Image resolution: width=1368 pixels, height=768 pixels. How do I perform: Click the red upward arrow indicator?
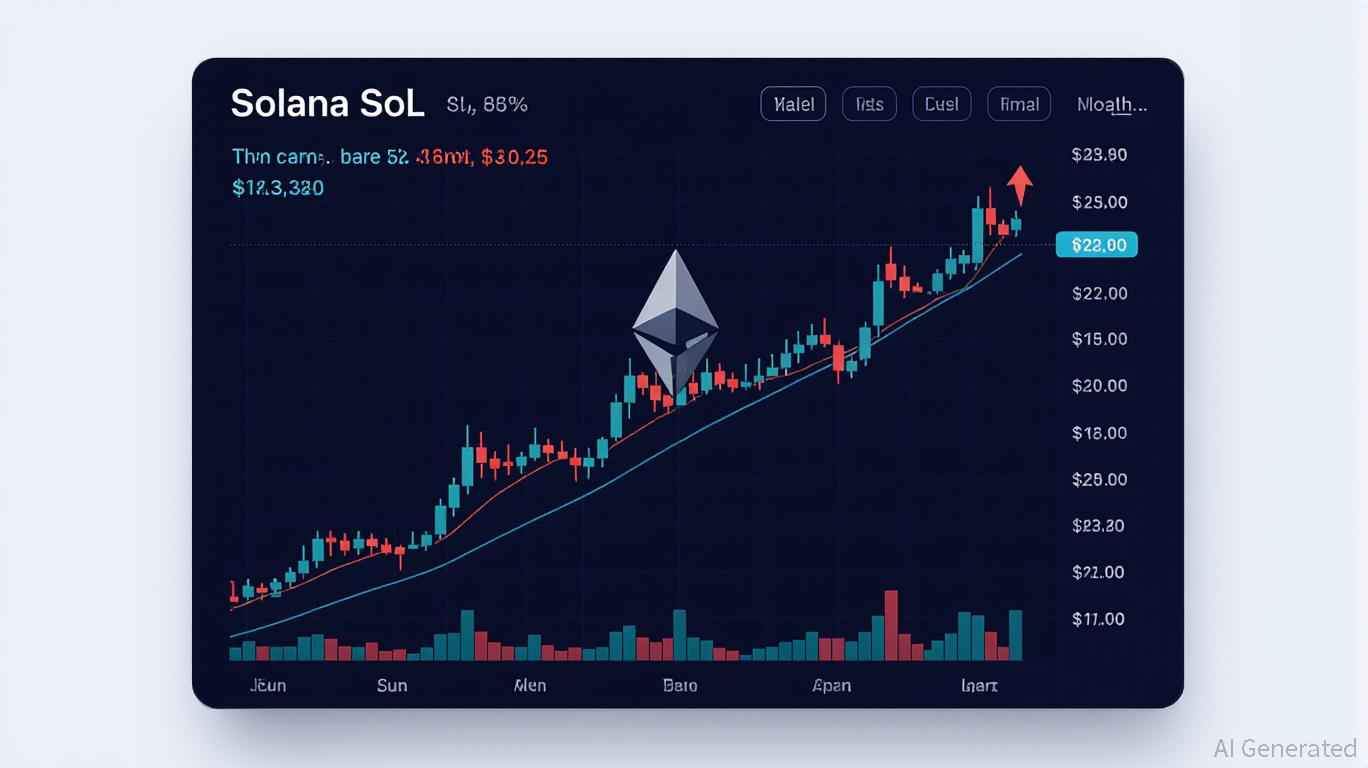(x=1019, y=185)
